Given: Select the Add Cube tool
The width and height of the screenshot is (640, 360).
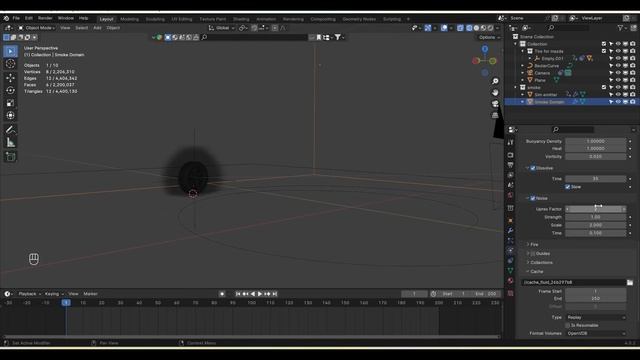Looking at the screenshot, I should click(11, 157).
